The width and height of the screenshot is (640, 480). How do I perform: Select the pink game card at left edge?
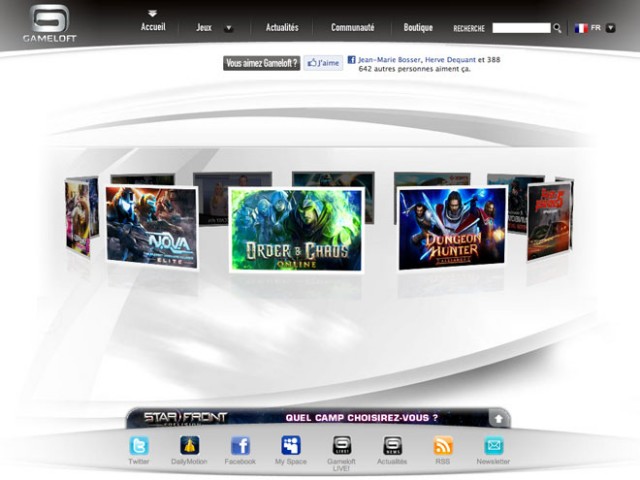click(x=78, y=218)
